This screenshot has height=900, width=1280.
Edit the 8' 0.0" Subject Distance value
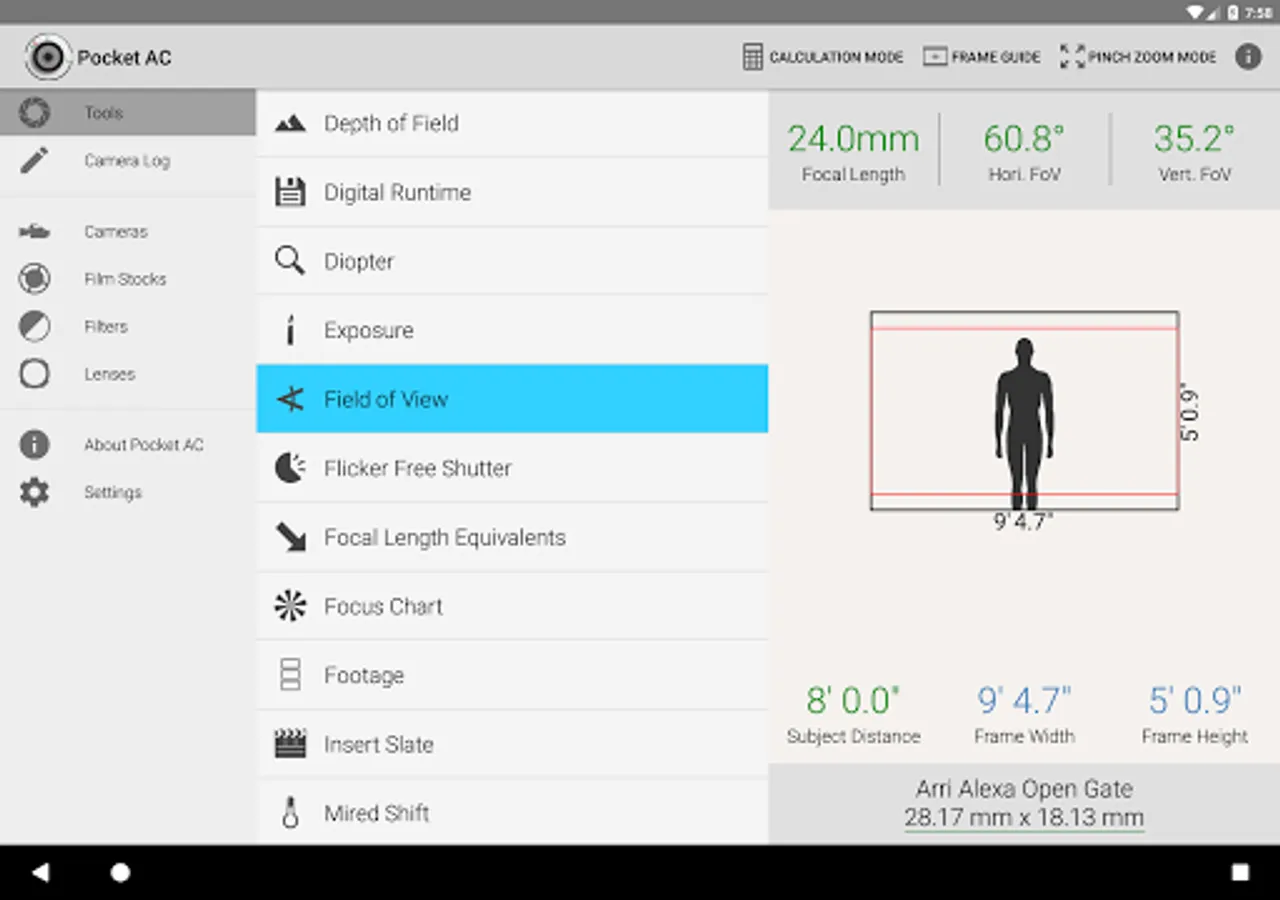853,700
